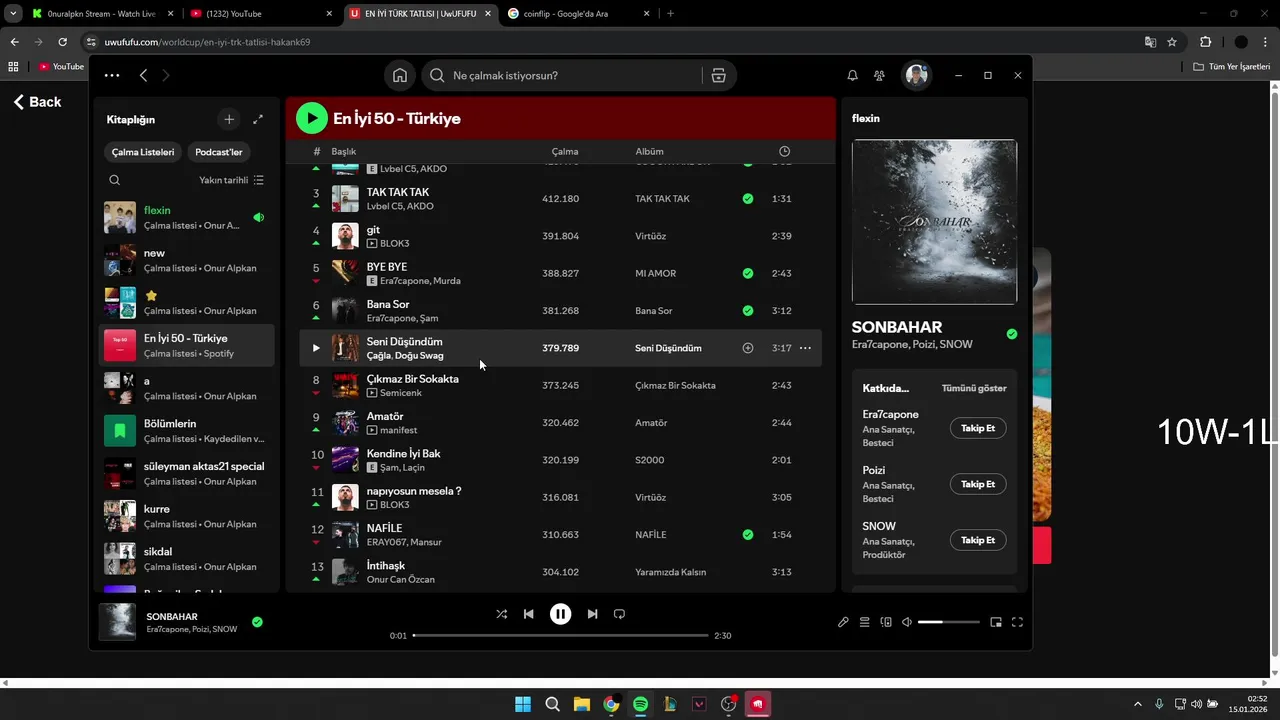Open File Explorer from taskbar
Screen dimensions: 1280x720
[x=581, y=704]
